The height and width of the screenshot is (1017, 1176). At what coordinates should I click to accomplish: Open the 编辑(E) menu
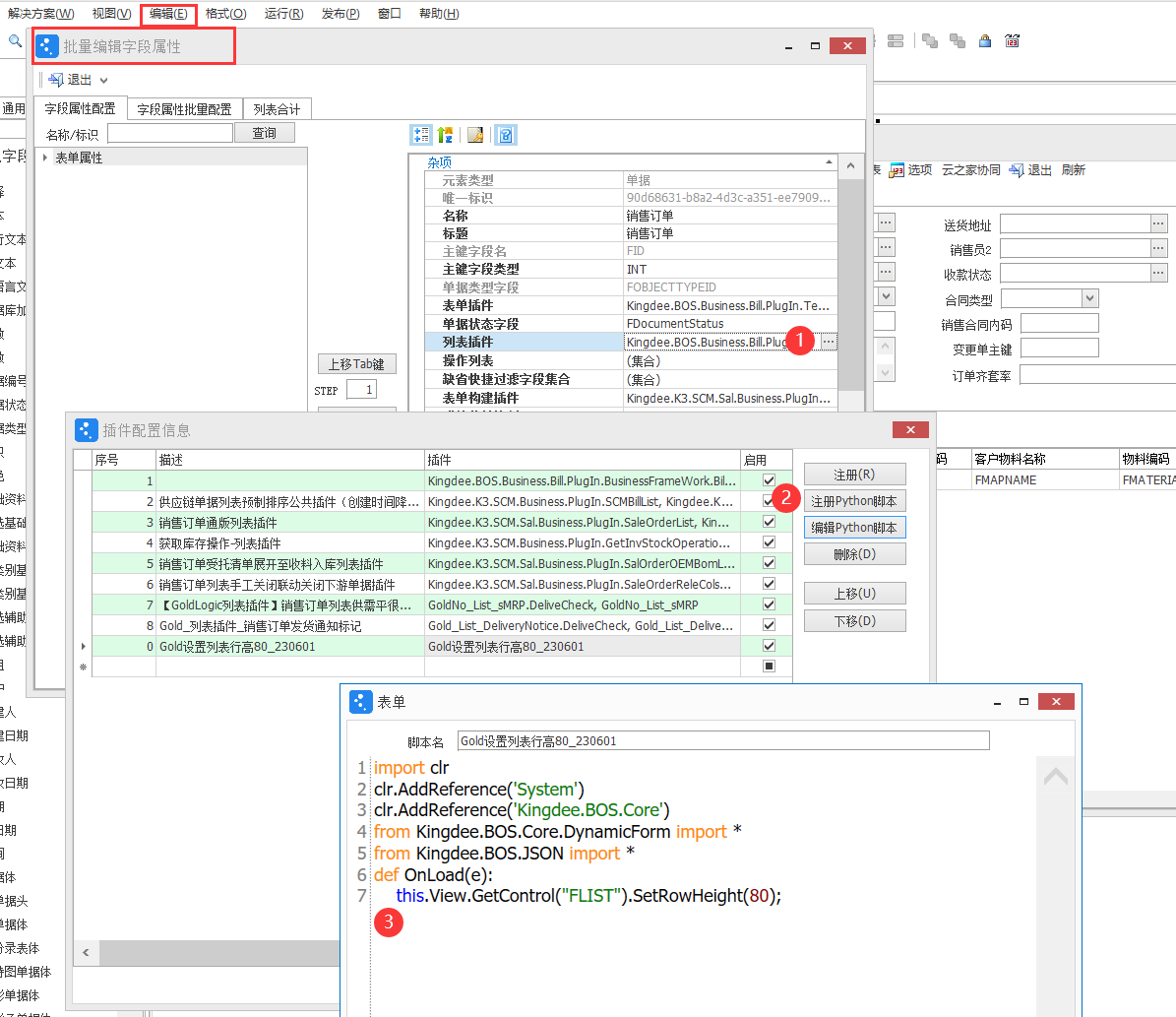point(168,14)
